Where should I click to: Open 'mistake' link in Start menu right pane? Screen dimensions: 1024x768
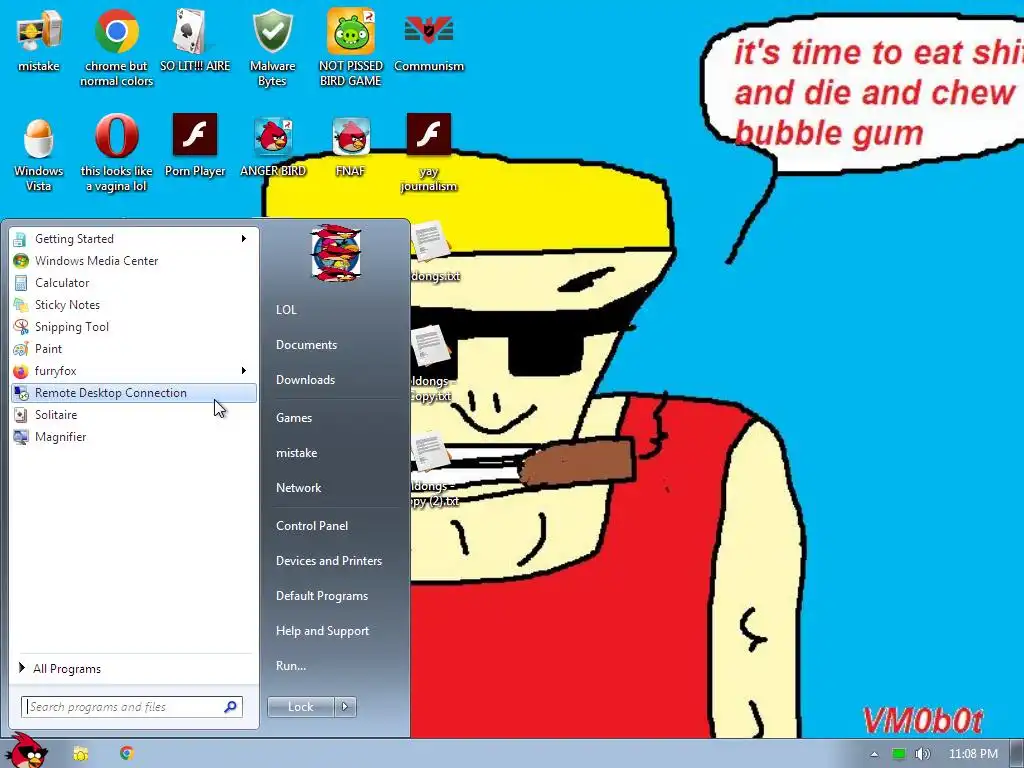pos(296,453)
